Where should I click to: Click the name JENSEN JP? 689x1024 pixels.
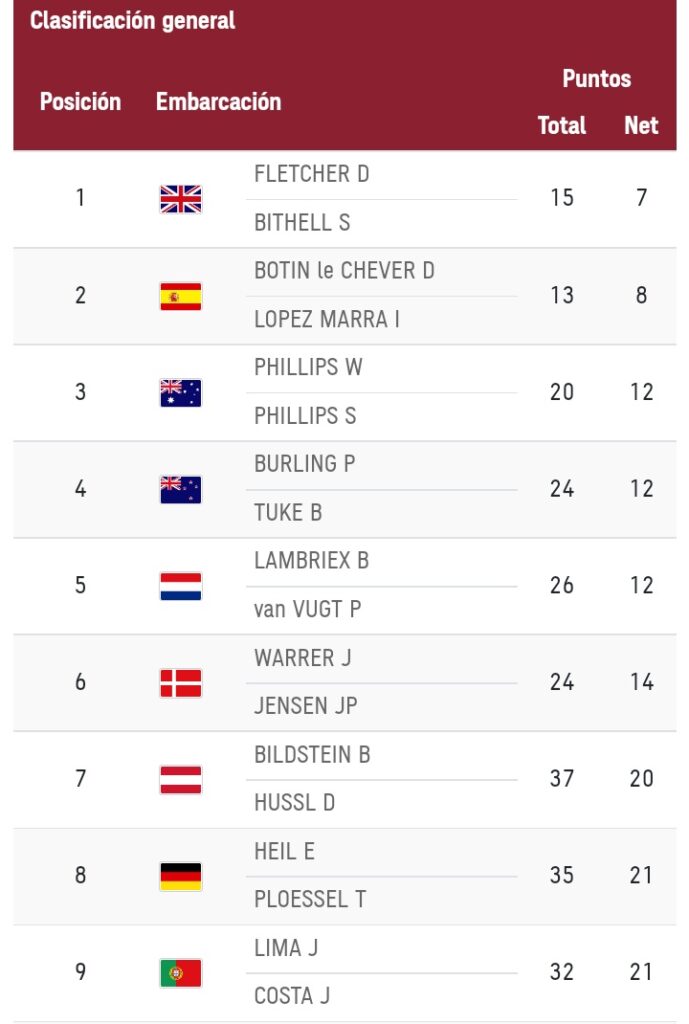pyautogui.click(x=305, y=706)
